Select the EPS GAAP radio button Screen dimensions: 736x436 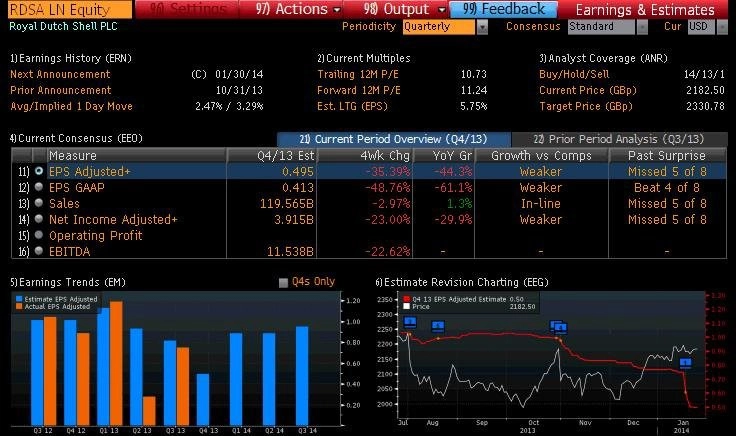point(39,187)
